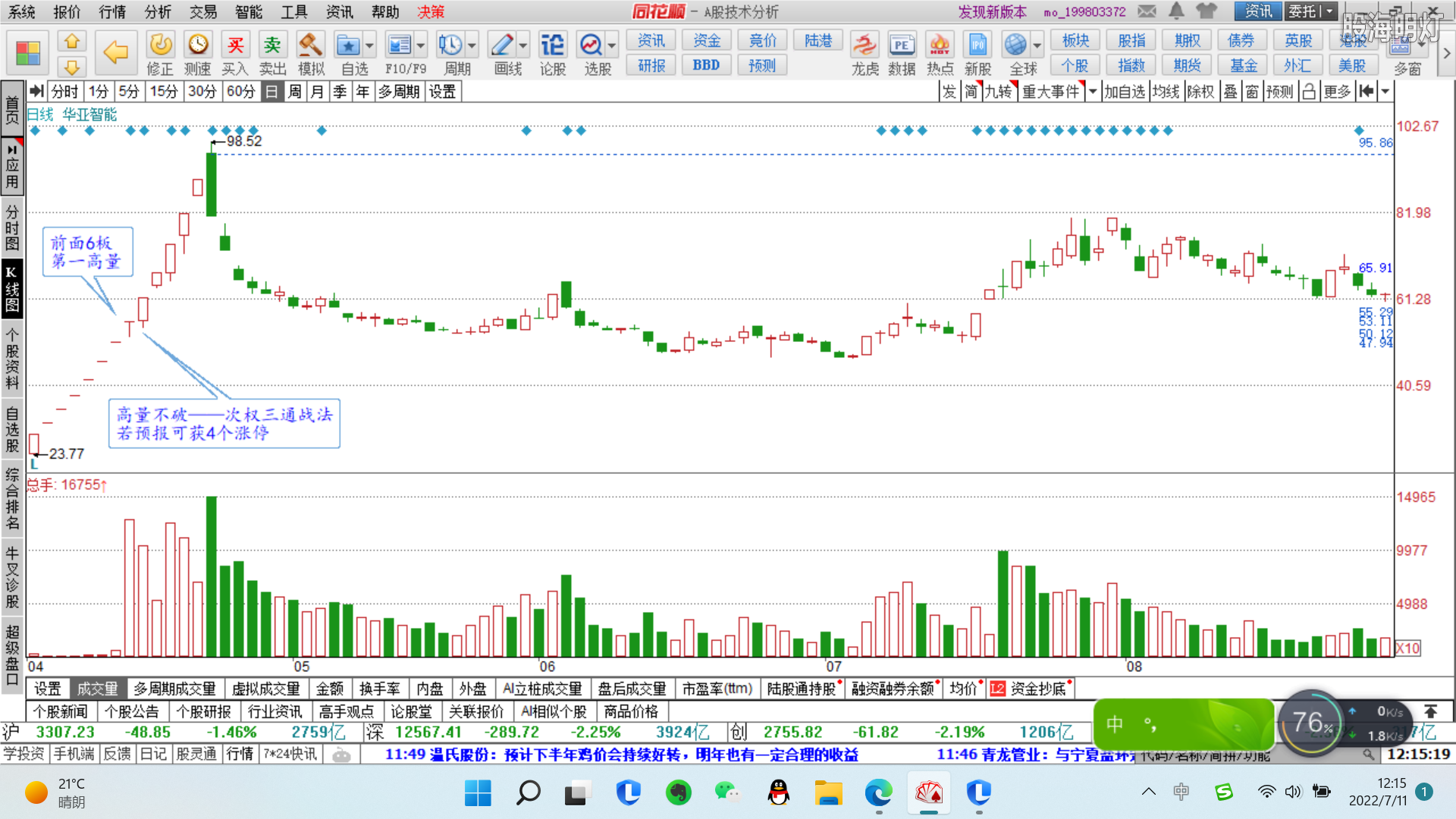Open the F10/F9 info icon

(x=399, y=45)
